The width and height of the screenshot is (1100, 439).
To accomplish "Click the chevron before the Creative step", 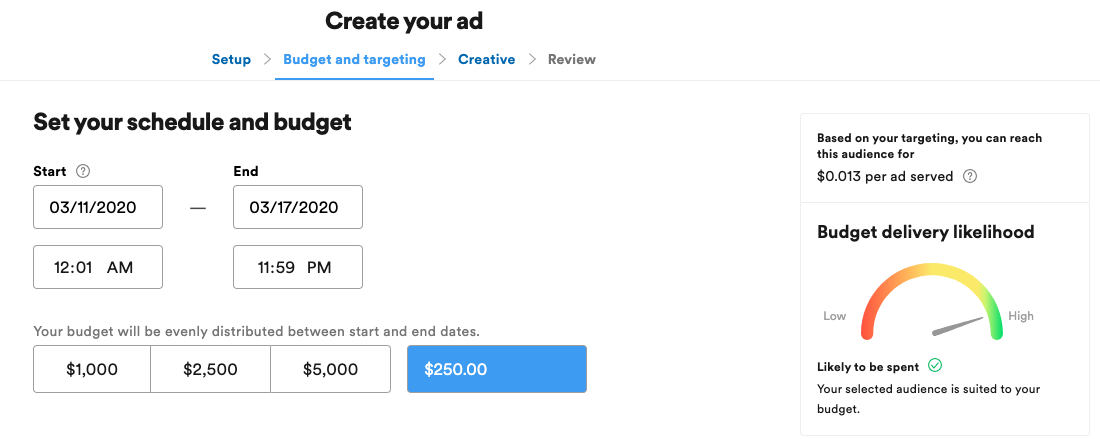I will pos(442,60).
